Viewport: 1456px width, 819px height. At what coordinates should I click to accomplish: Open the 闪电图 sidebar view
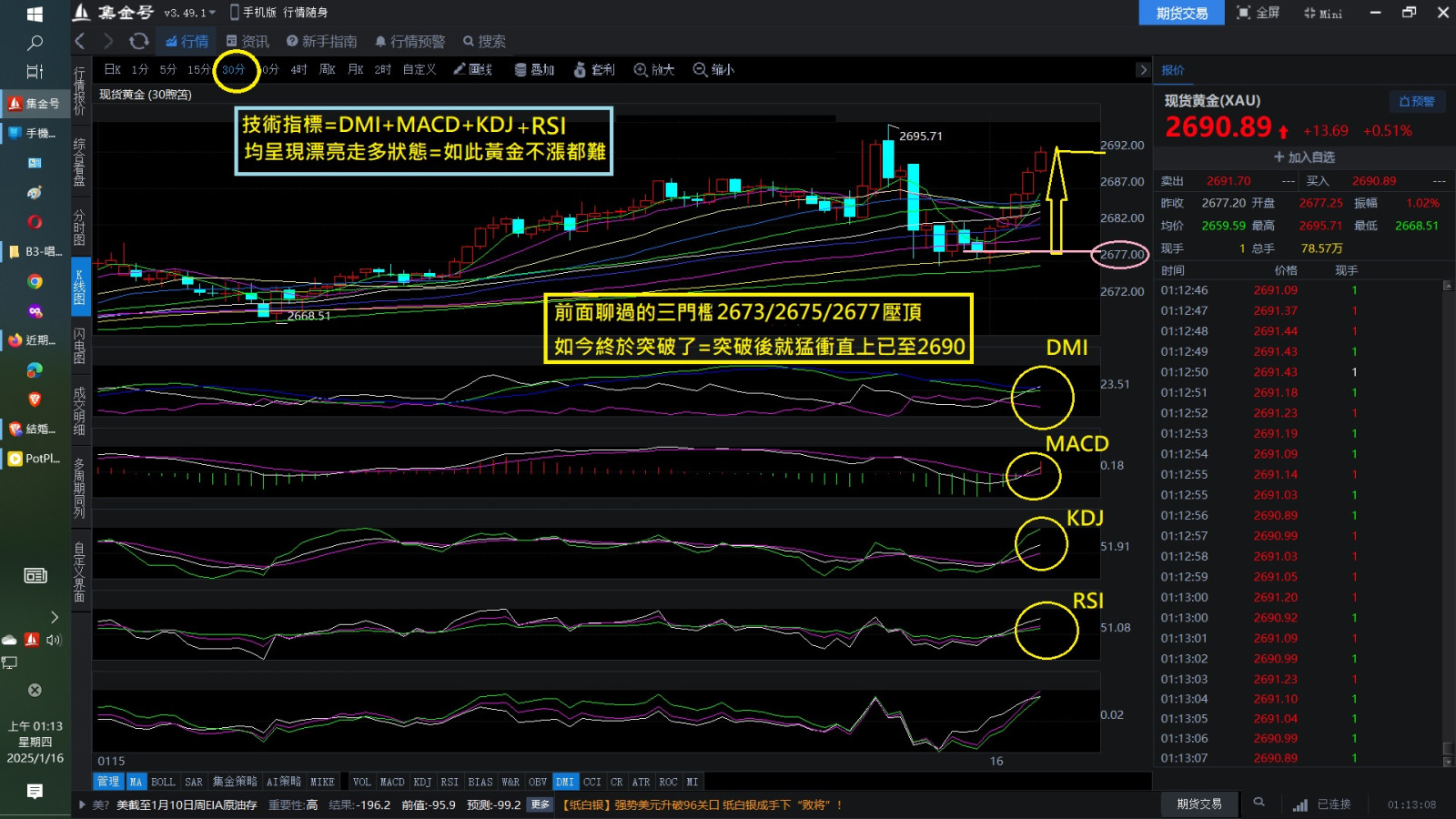(79, 346)
